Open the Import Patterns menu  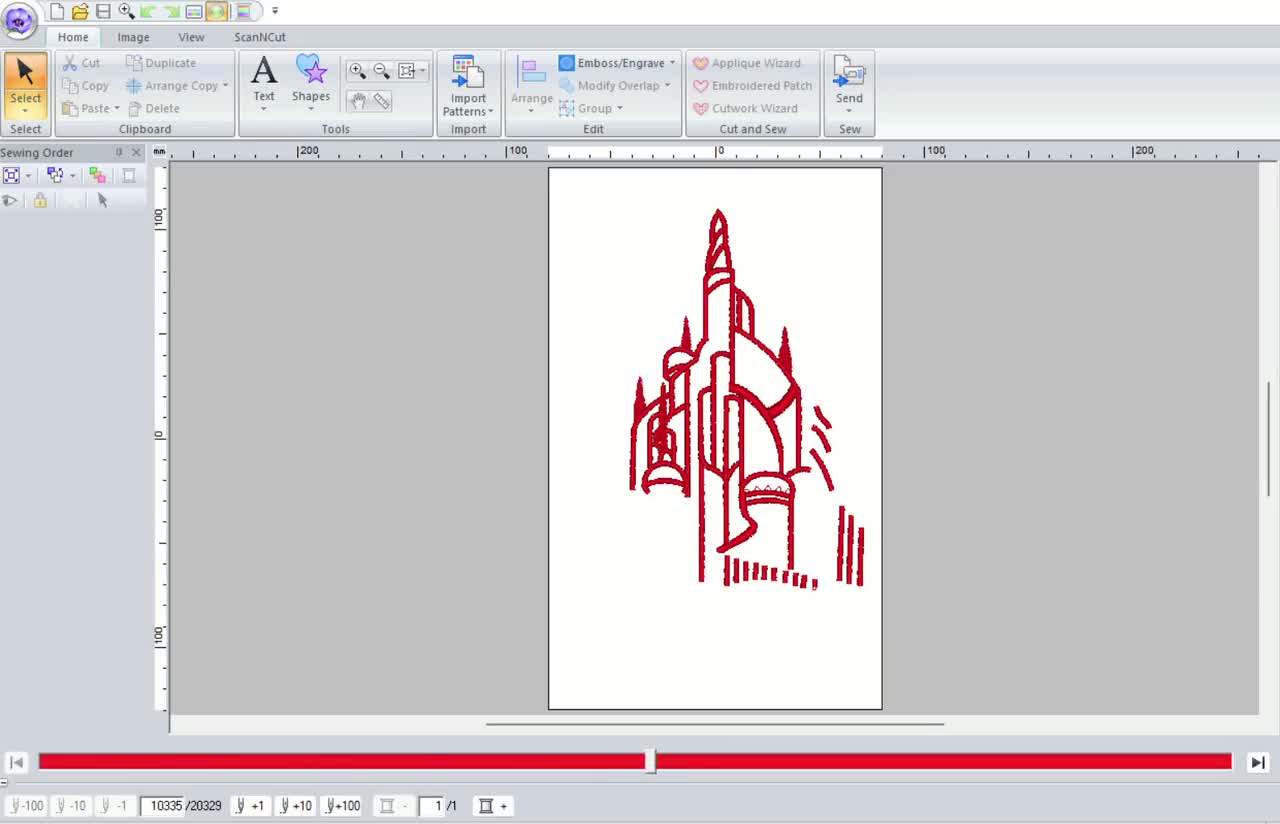pos(468,86)
